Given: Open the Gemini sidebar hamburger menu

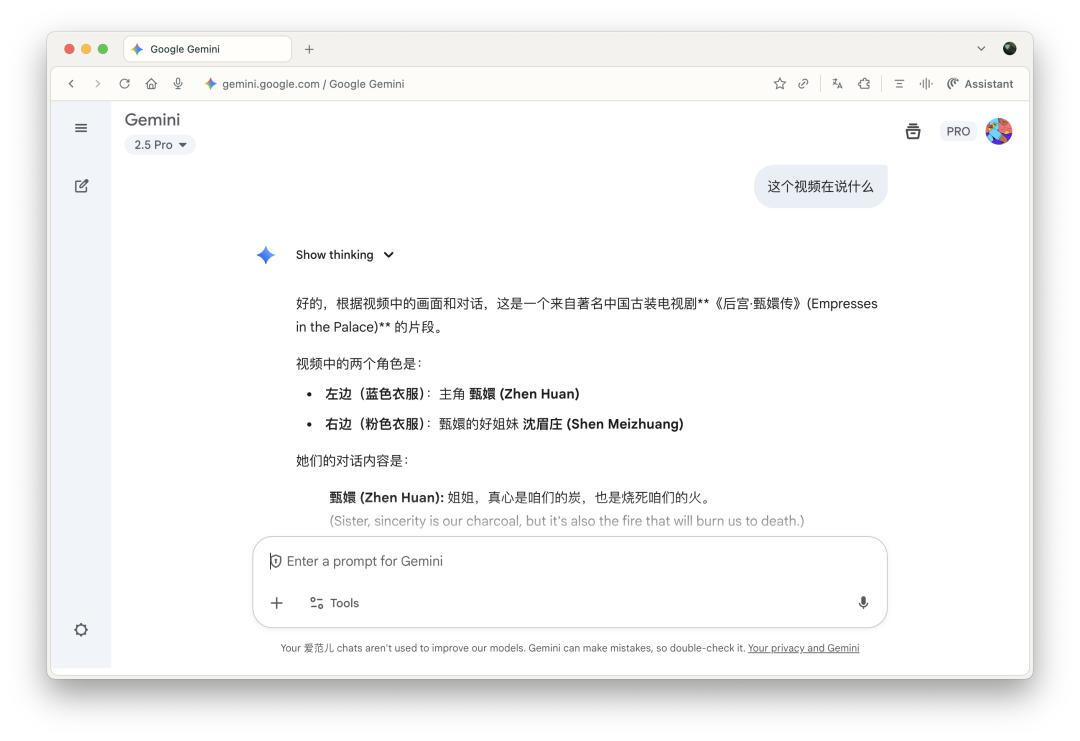Looking at the screenshot, I should tap(81, 128).
